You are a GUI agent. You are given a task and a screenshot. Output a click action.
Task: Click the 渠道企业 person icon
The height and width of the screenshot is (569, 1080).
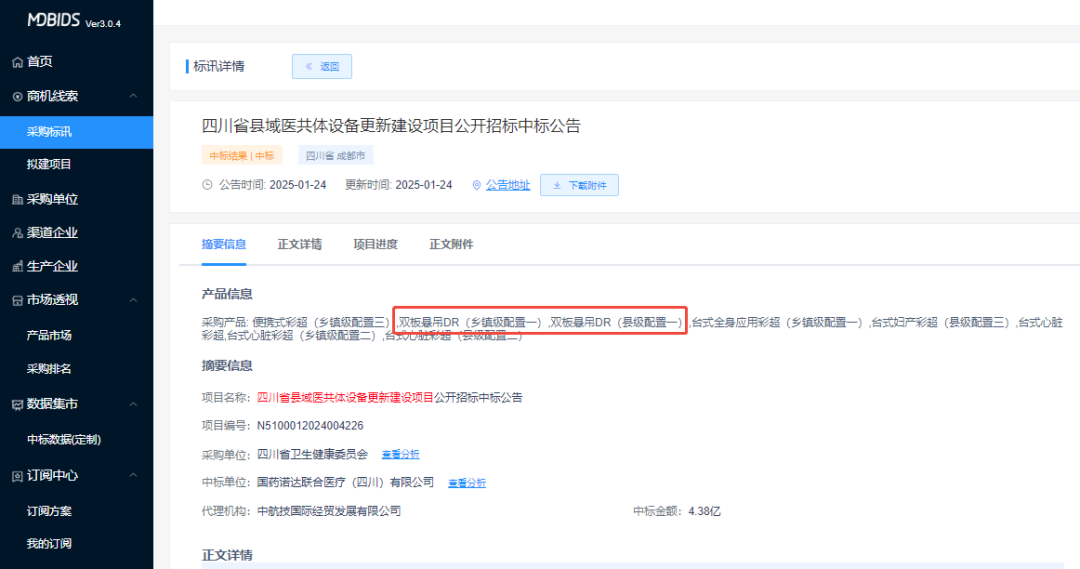[x=17, y=234]
